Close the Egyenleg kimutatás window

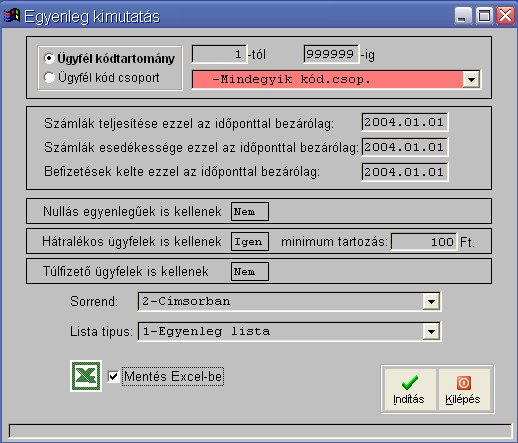pos(505,15)
